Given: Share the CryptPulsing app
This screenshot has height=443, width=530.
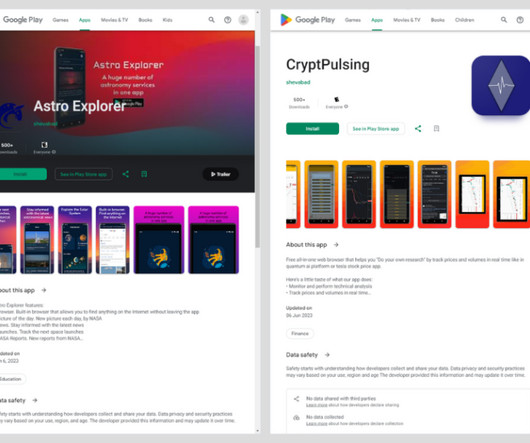Looking at the screenshot, I should 418,128.
